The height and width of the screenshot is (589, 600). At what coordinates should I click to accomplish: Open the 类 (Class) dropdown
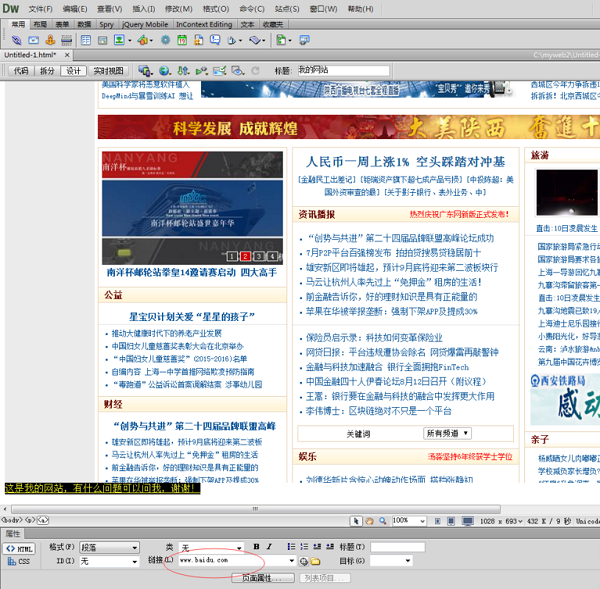[x=211, y=547]
